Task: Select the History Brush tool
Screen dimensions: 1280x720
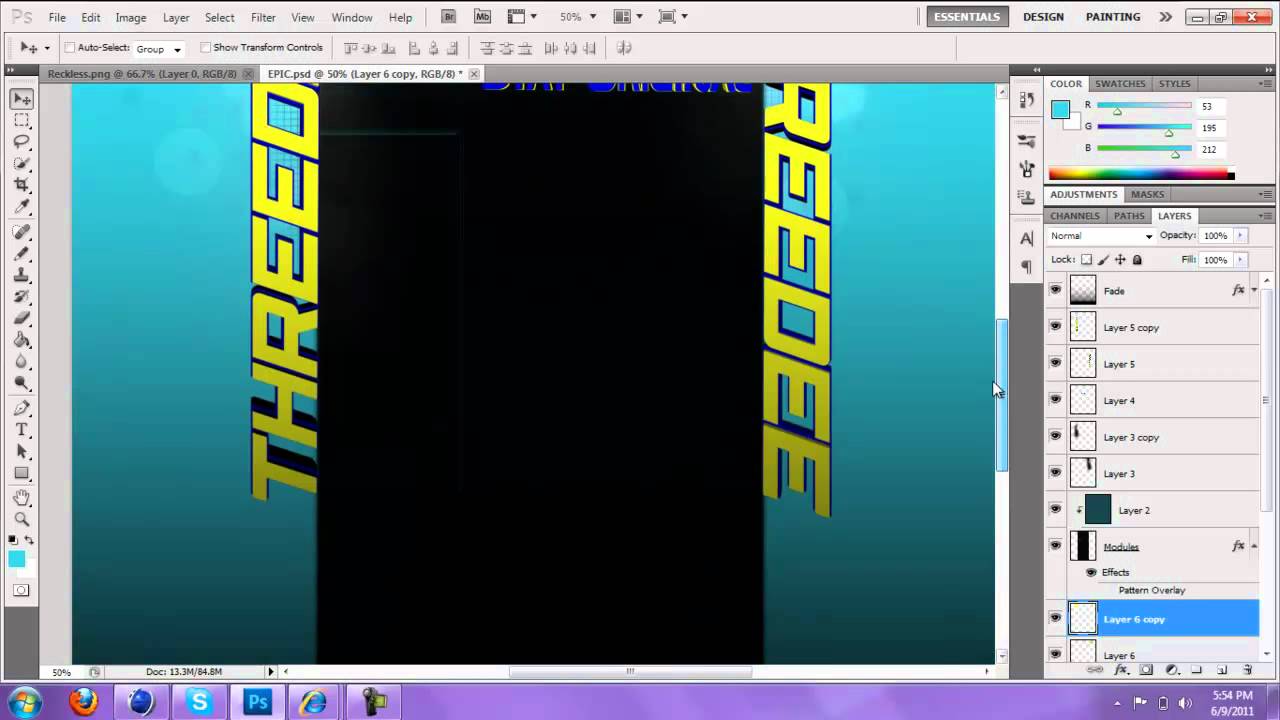Action: click(22, 297)
